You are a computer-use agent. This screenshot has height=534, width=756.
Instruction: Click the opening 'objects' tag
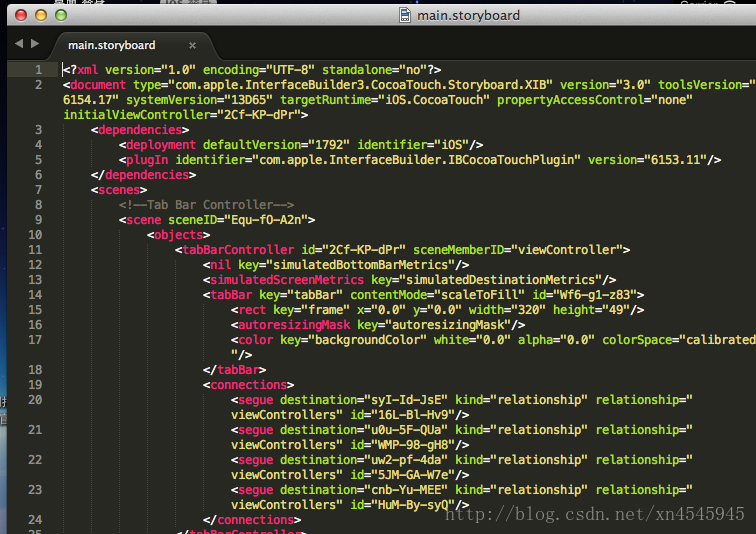[x=178, y=235]
